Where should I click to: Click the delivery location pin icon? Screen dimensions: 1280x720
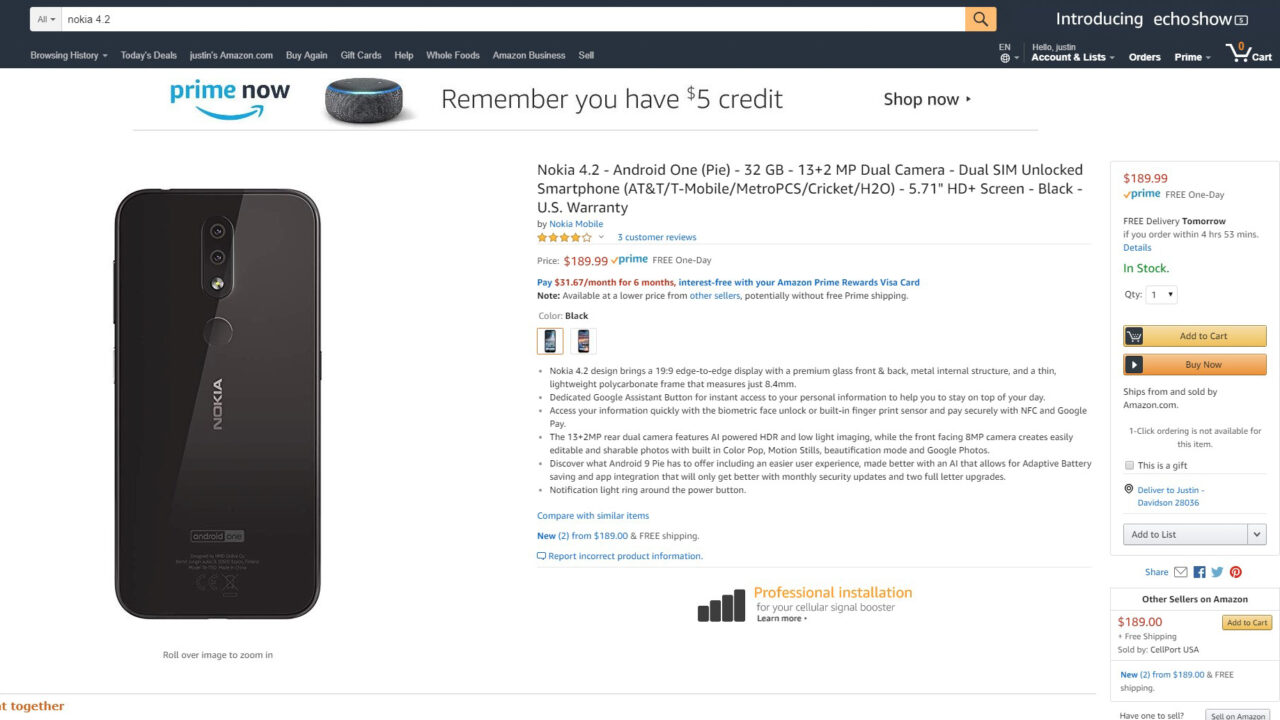[1129, 488]
